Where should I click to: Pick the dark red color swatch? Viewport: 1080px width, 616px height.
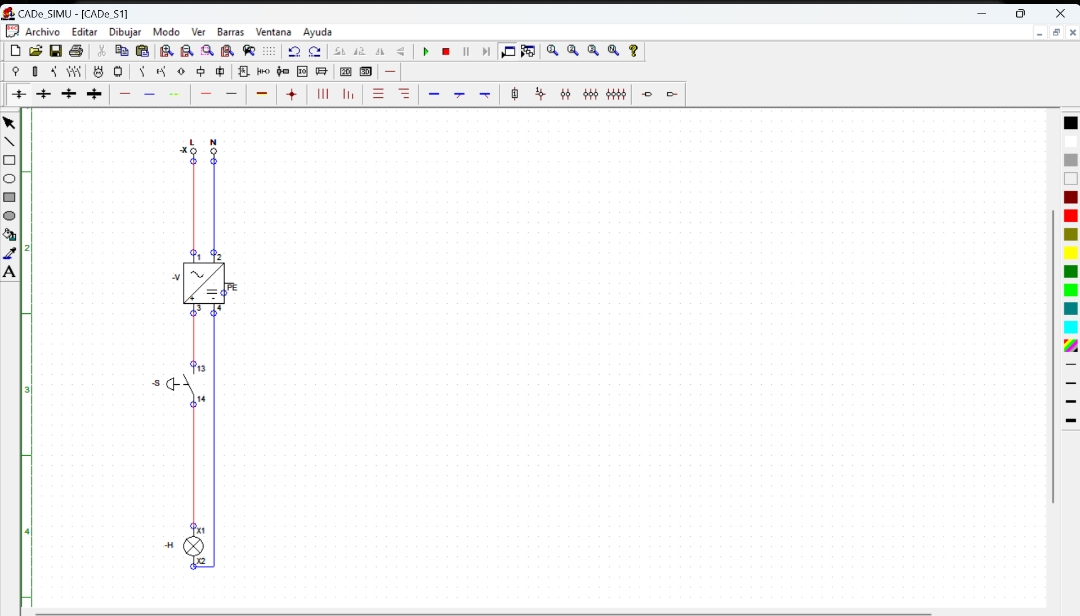(1070, 198)
